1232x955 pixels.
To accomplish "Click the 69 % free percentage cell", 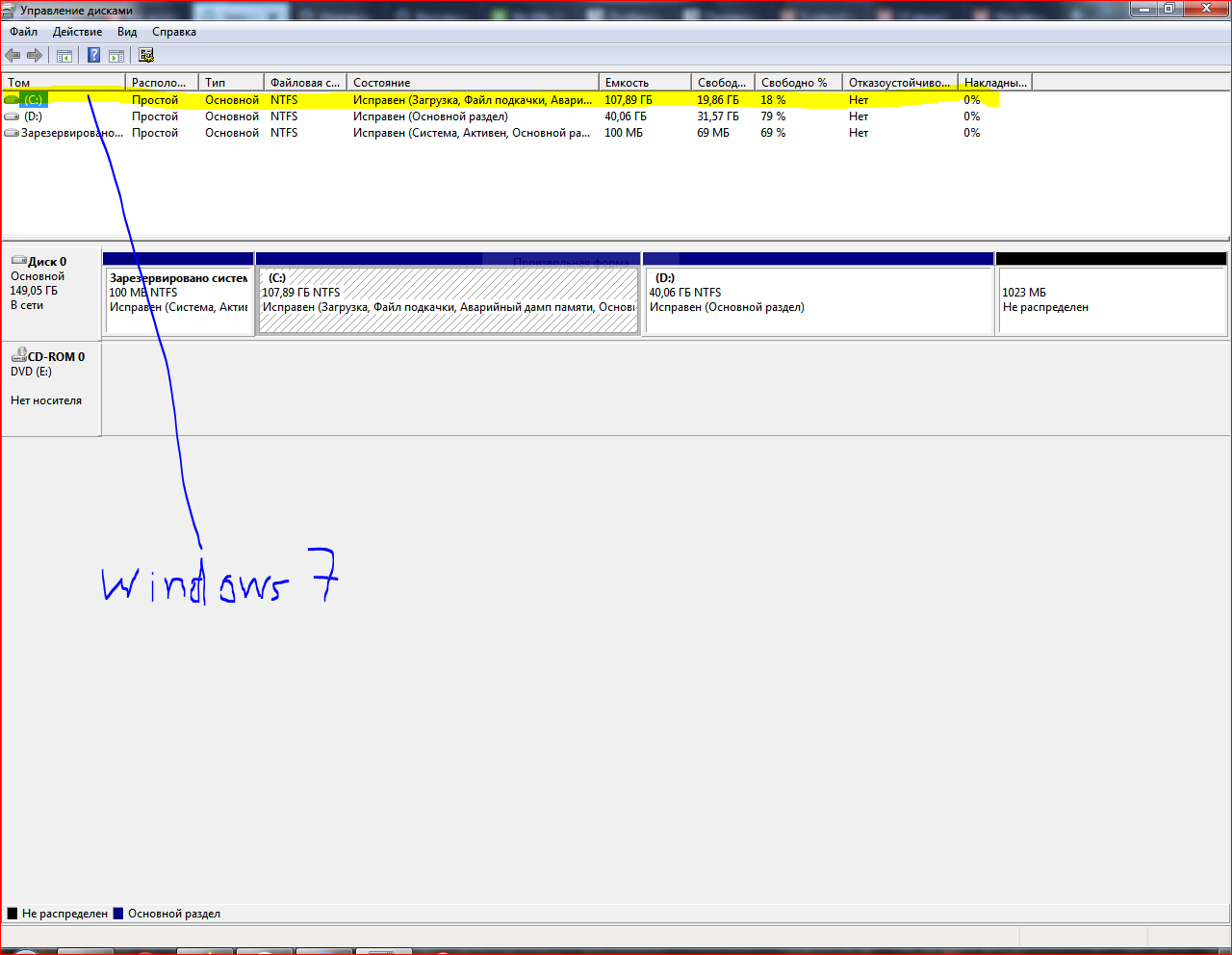I will point(773,133).
